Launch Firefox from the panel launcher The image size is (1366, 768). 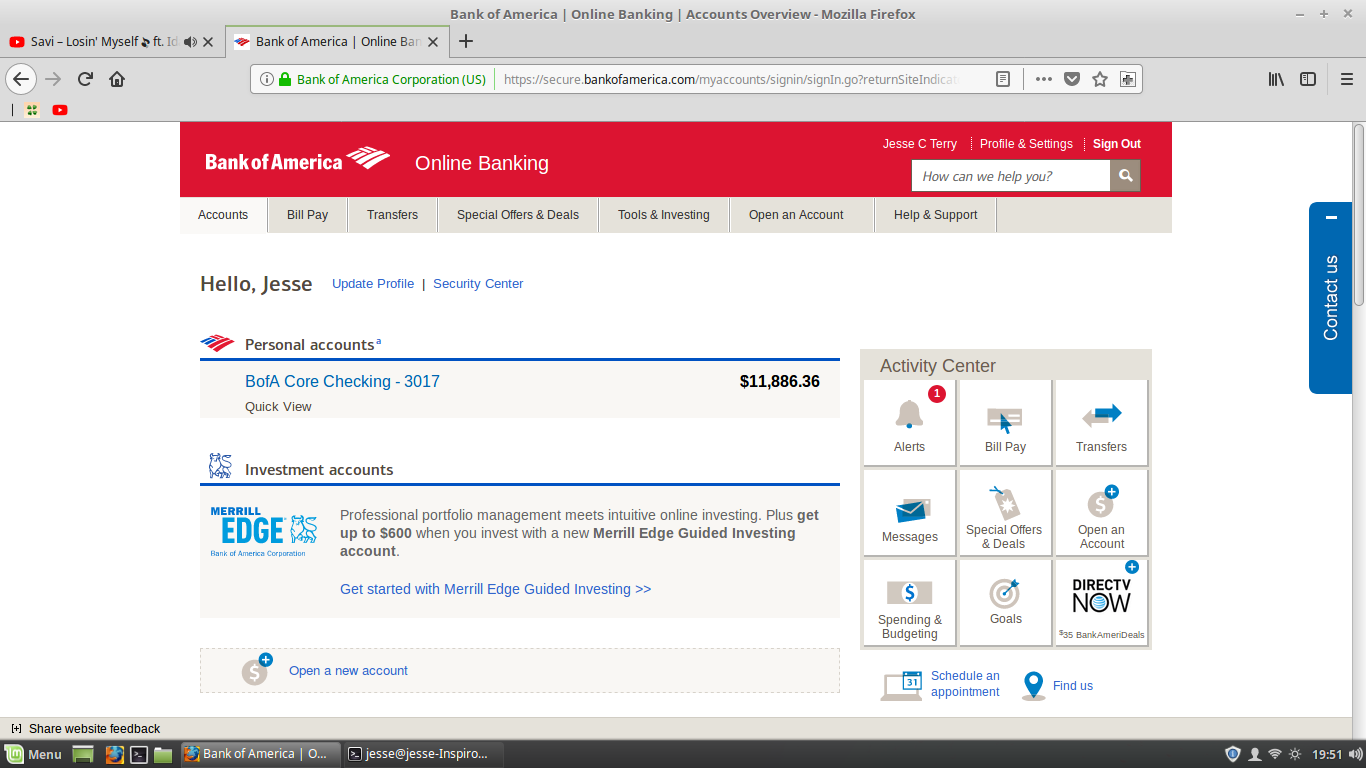pos(115,754)
